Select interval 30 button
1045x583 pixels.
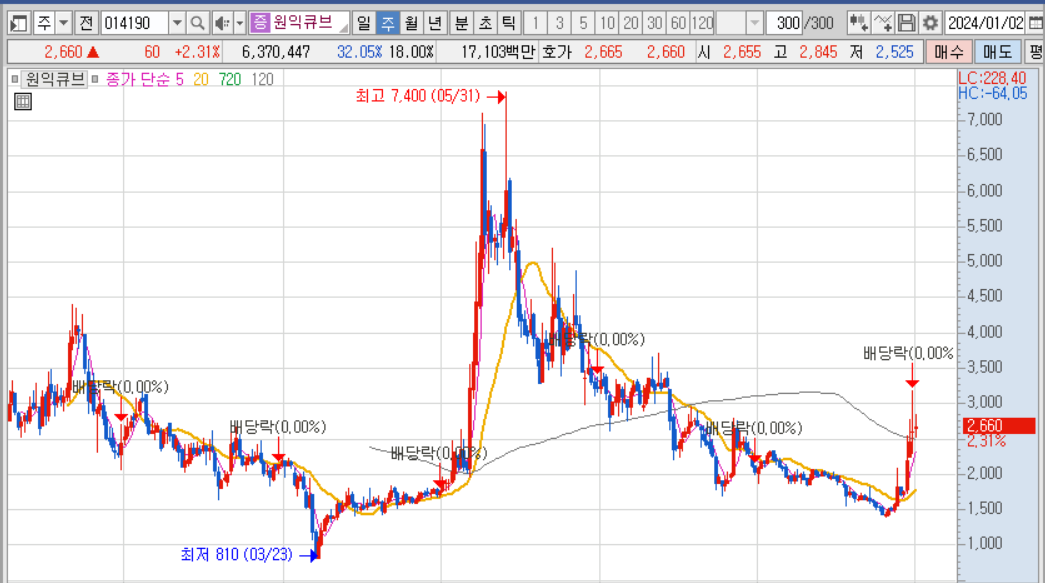[x=654, y=23]
